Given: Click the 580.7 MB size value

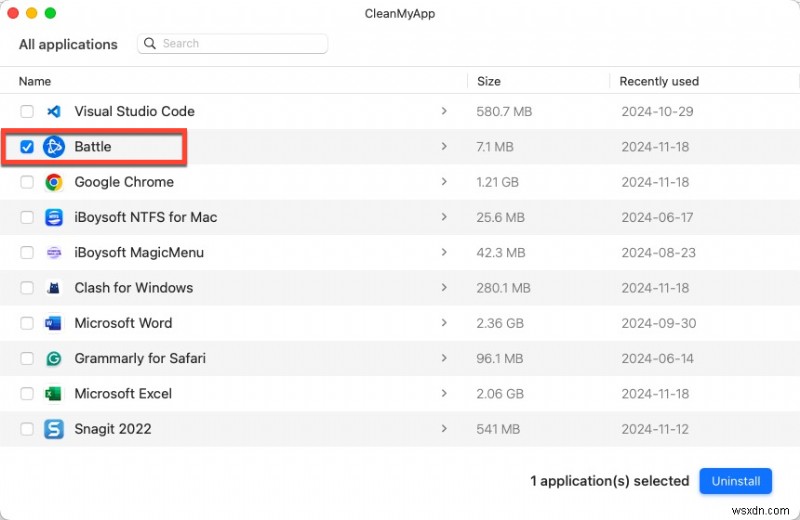Looking at the screenshot, I should (504, 111).
